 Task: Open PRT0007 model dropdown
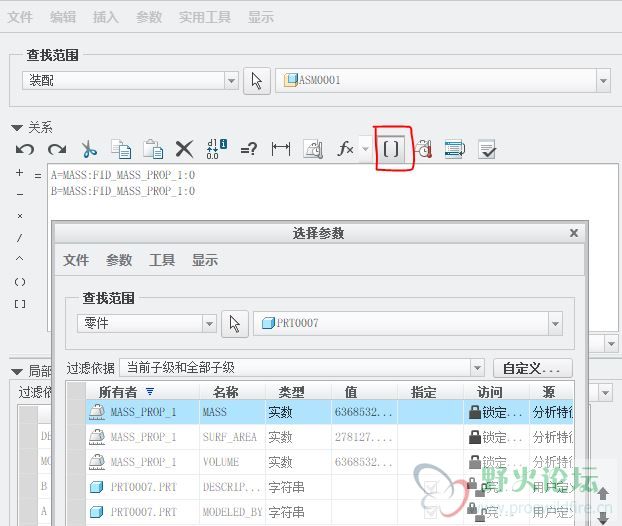point(555,324)
